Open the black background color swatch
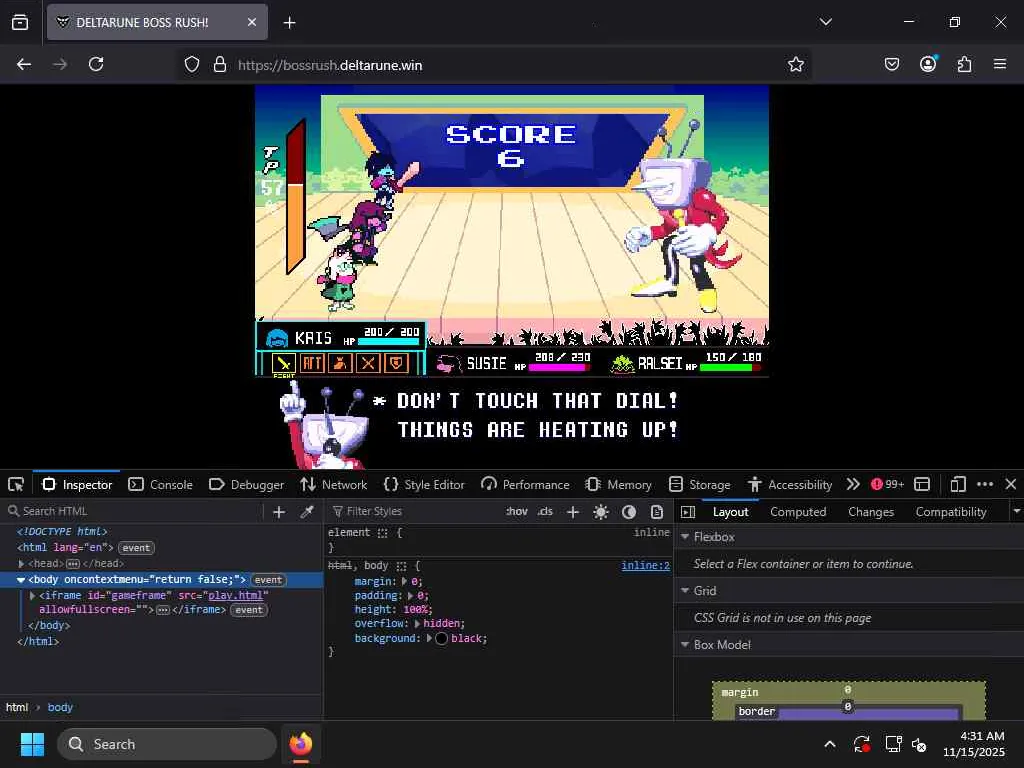This screenshot has width=1024, height=768. coord(441,639)
